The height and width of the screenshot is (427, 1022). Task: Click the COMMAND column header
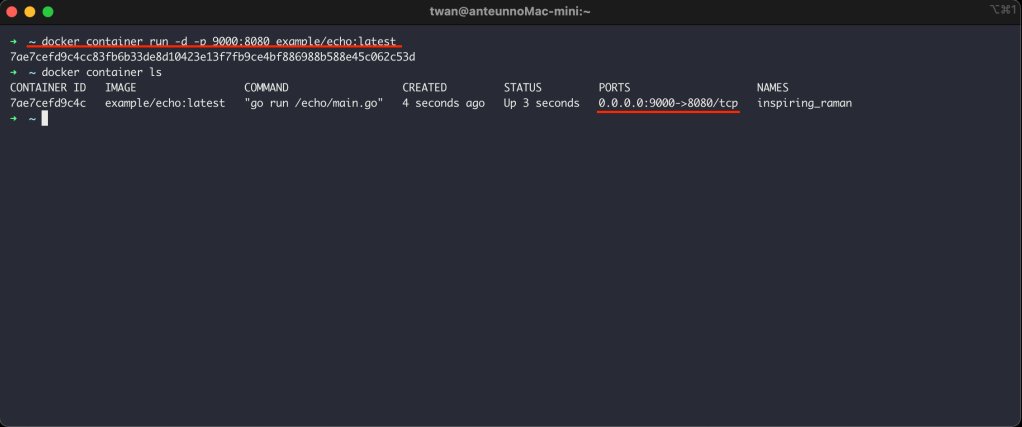266,88
